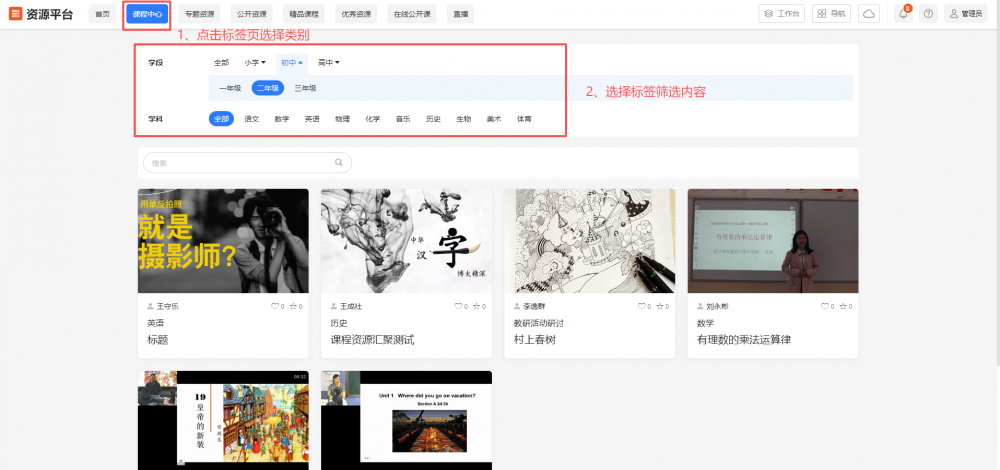Click the 管理员 user account button
The image size is (1000, 470).
tap(965, 14)
